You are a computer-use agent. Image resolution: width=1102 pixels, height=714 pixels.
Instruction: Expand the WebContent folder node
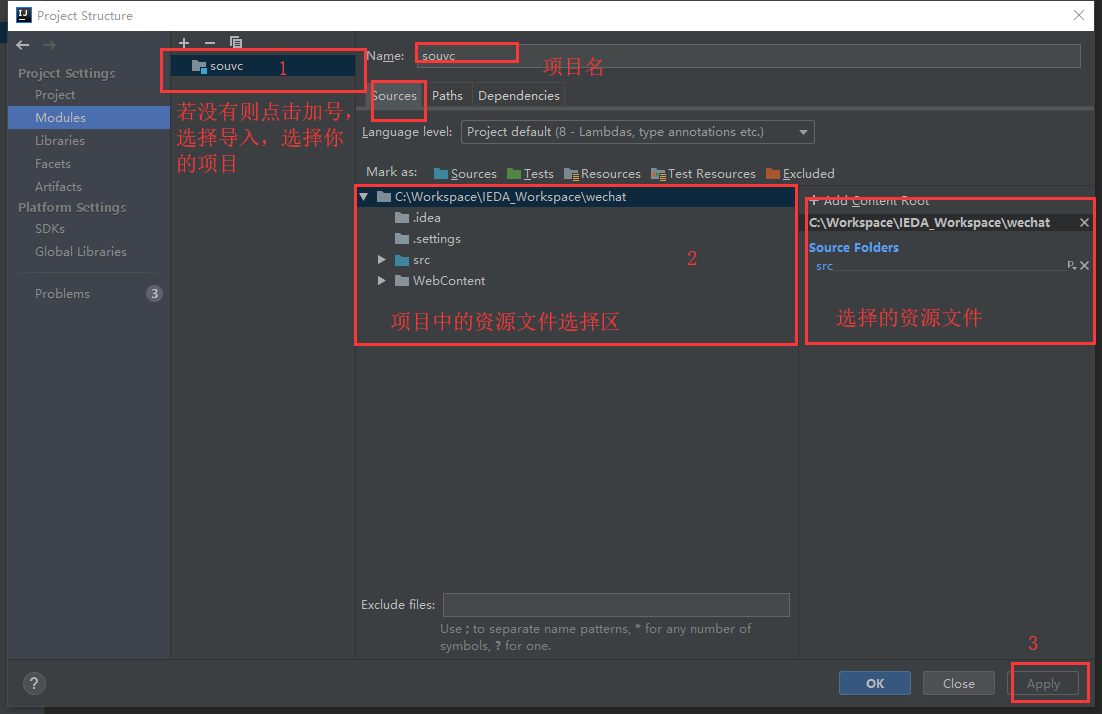coord(382,281)
